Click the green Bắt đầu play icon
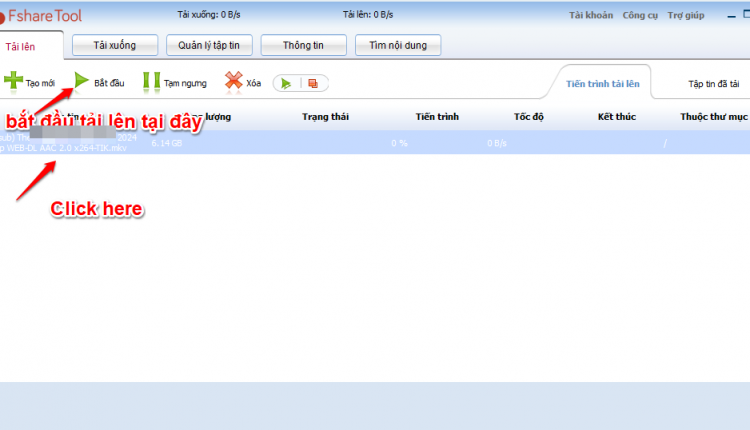Viewport: 750px width, 430px height. (82, 81)
